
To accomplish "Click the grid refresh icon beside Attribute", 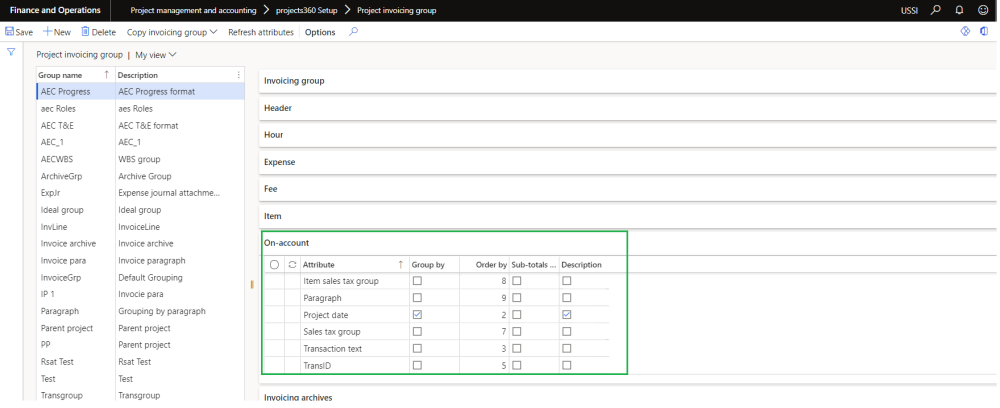I will [292, 264].
